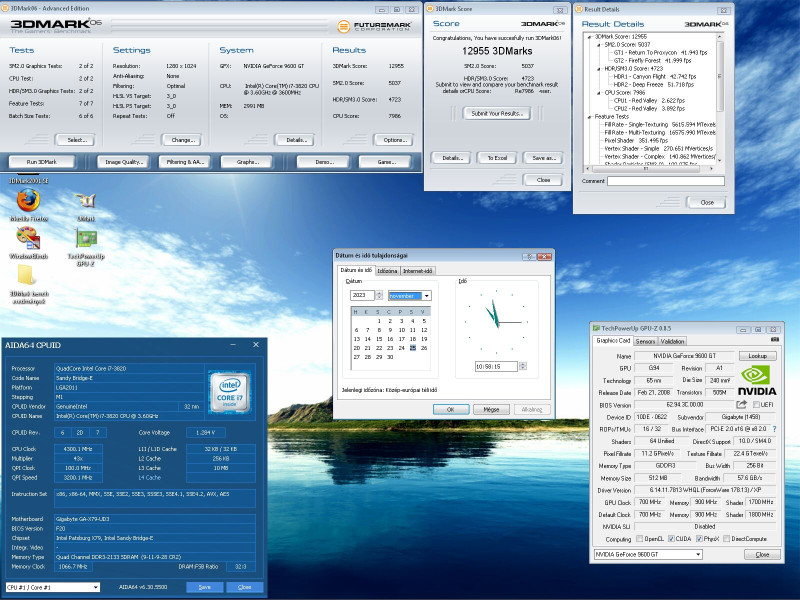This screenshot has width=800, height=600.
Task: Click the Details... button under System
Action: [x=294, y=140]
